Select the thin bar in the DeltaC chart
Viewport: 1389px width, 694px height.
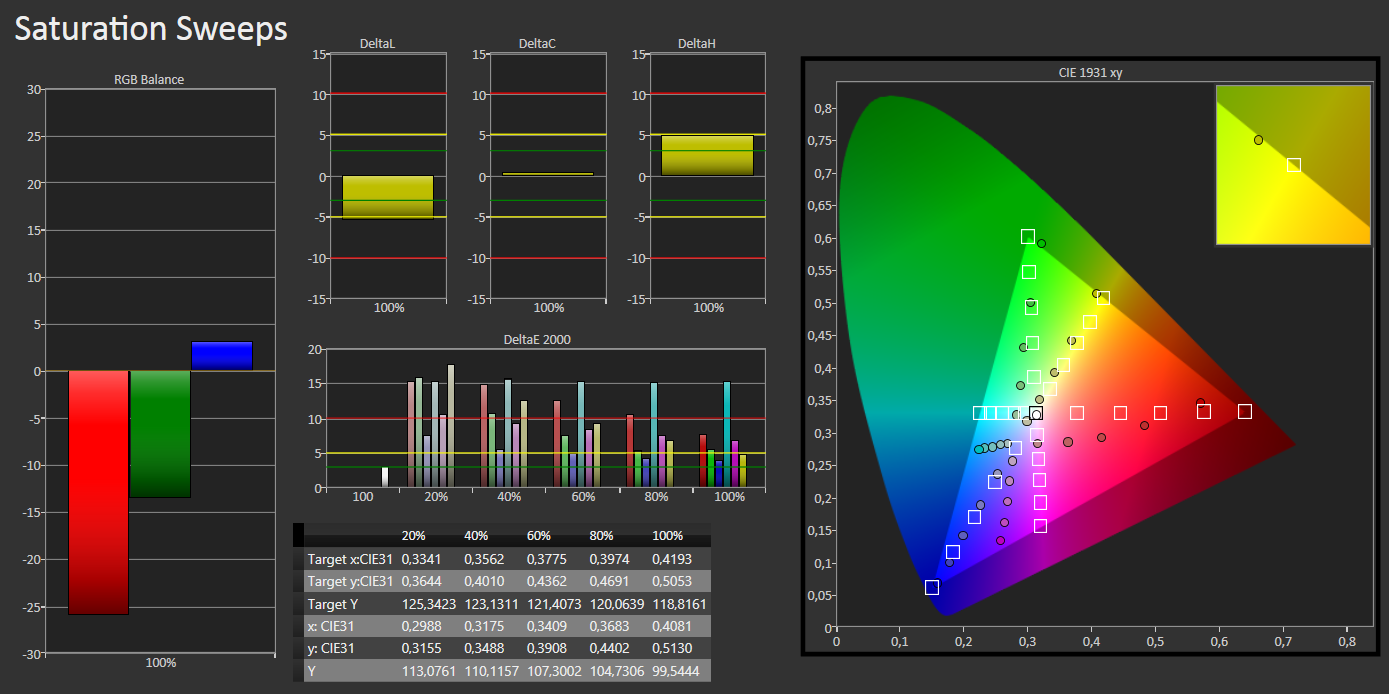(x=548, y=174)
